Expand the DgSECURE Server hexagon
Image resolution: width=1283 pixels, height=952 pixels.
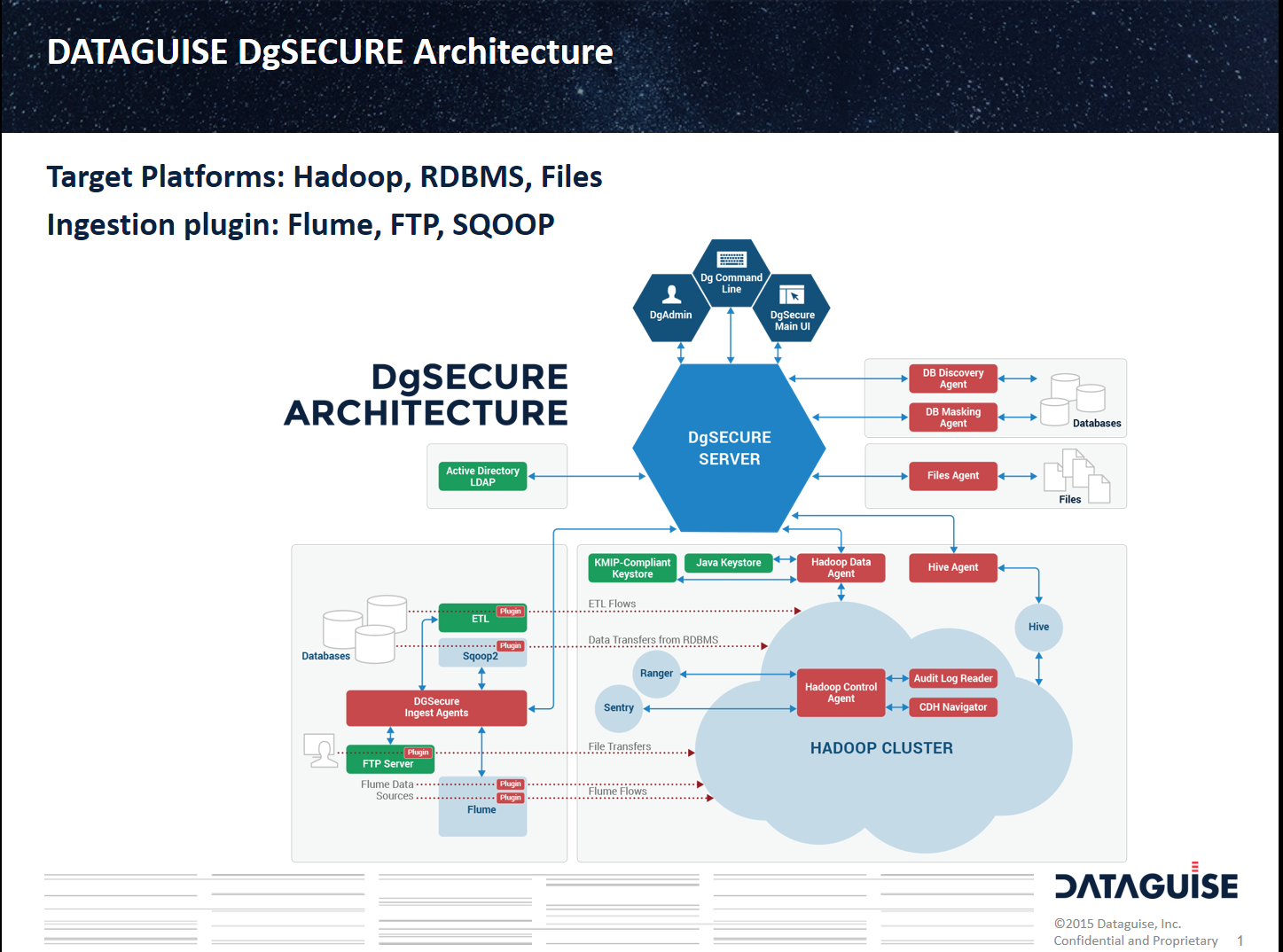(729, 448)
